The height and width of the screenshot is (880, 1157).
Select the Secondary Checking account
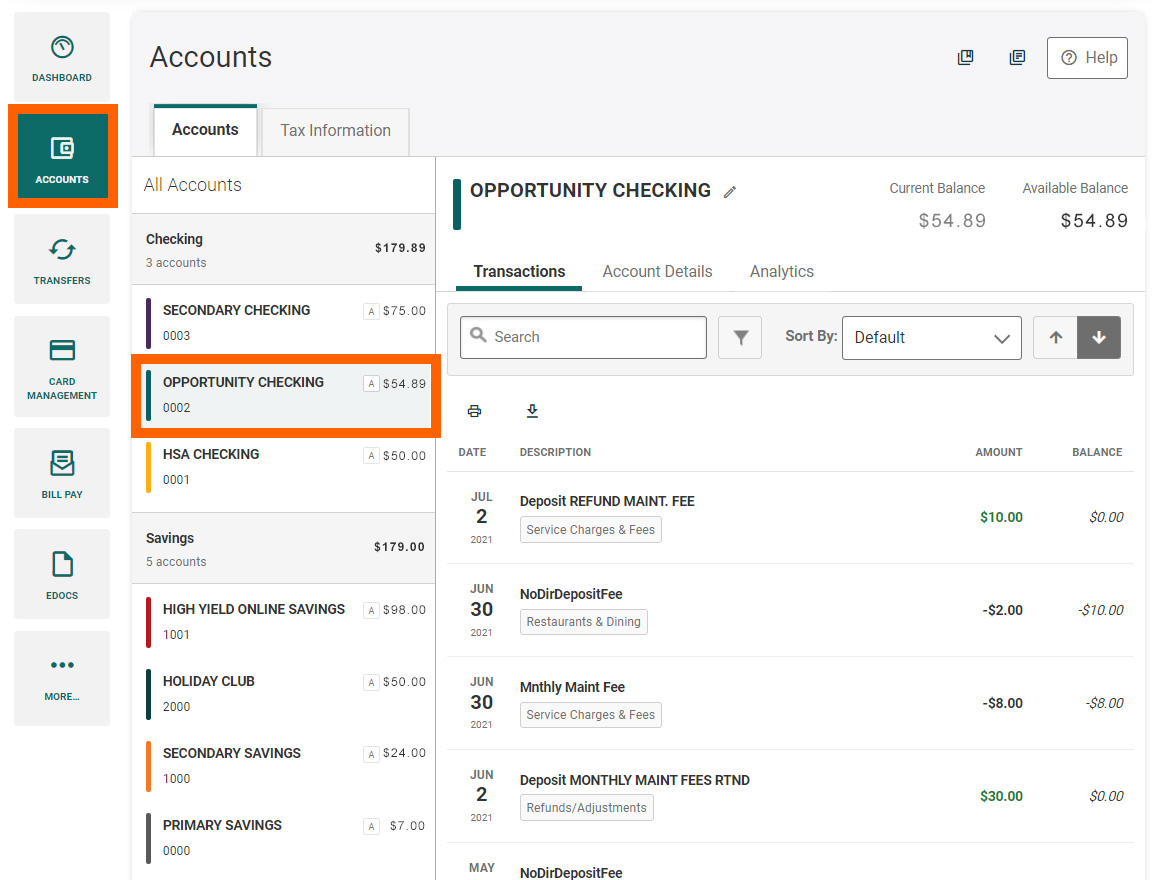pyautogui.click(x=283, y=321)
